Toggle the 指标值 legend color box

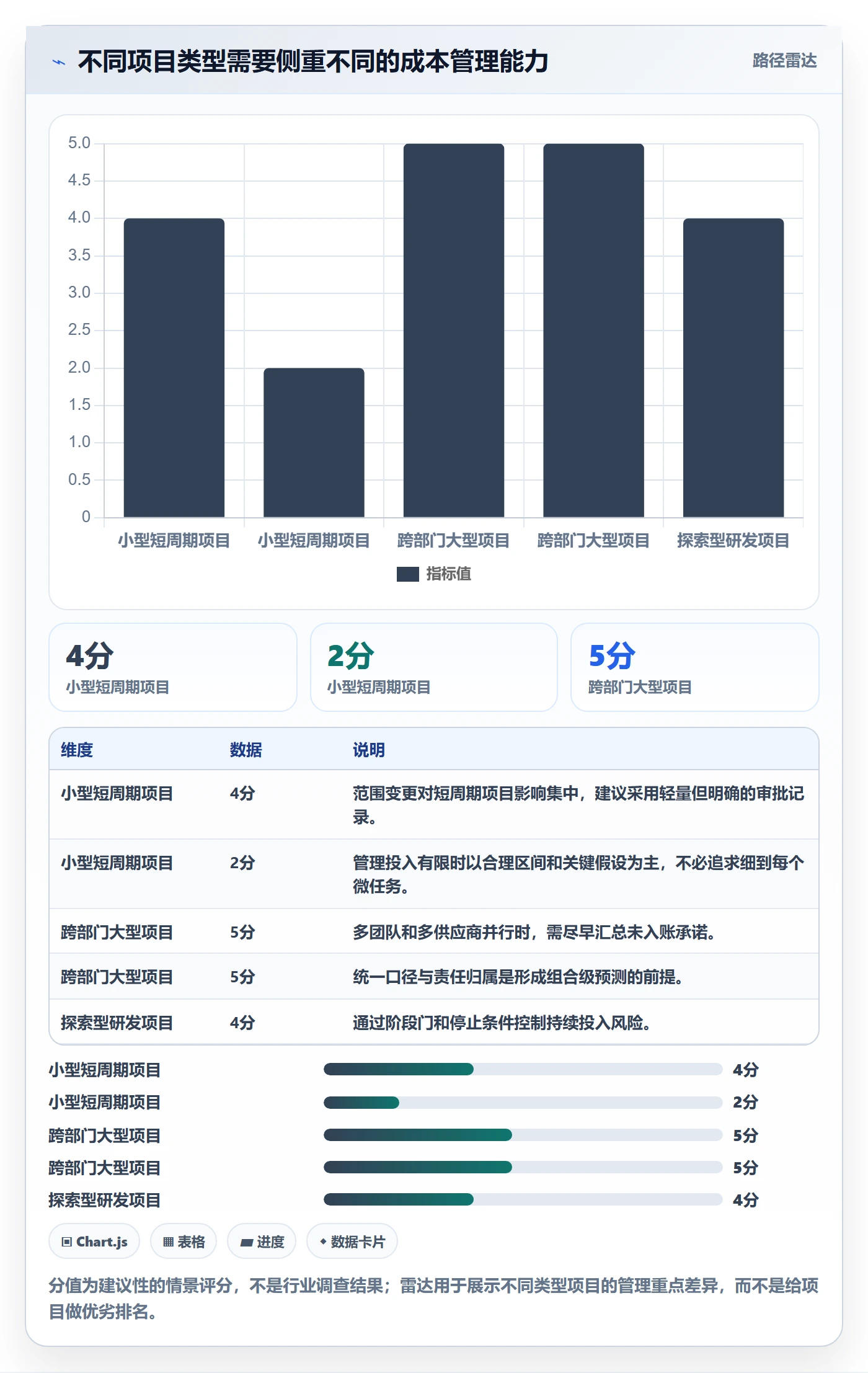(407, 574)
